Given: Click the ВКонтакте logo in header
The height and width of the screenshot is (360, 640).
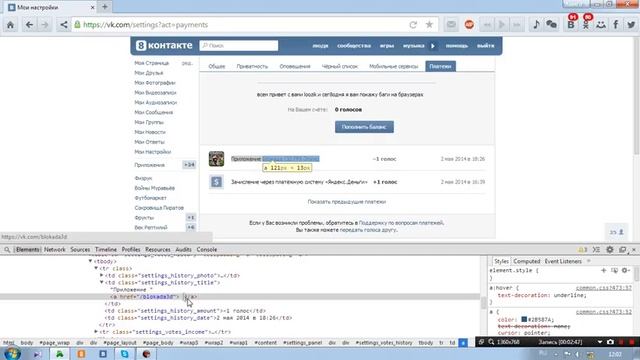Looking at the screenshot, I should tap(164, 45).
